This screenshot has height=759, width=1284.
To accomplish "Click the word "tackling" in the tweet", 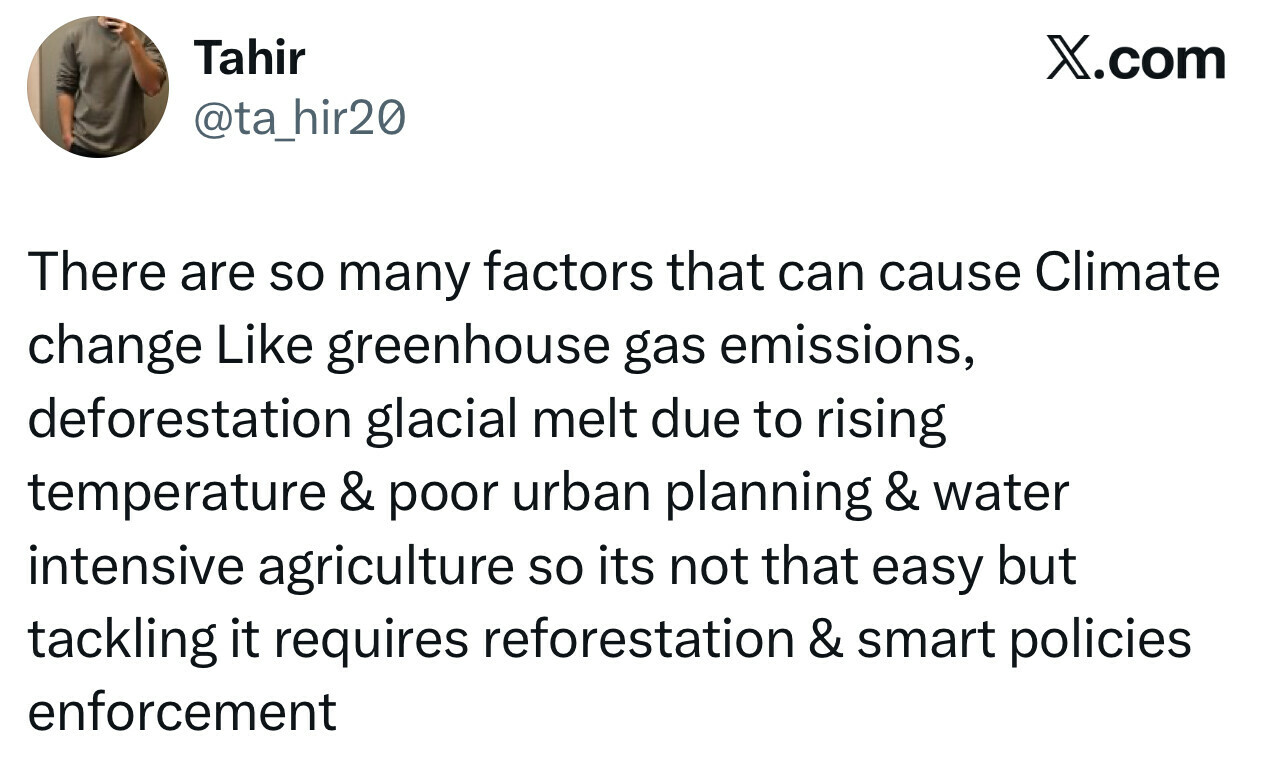I will [123, 639].
